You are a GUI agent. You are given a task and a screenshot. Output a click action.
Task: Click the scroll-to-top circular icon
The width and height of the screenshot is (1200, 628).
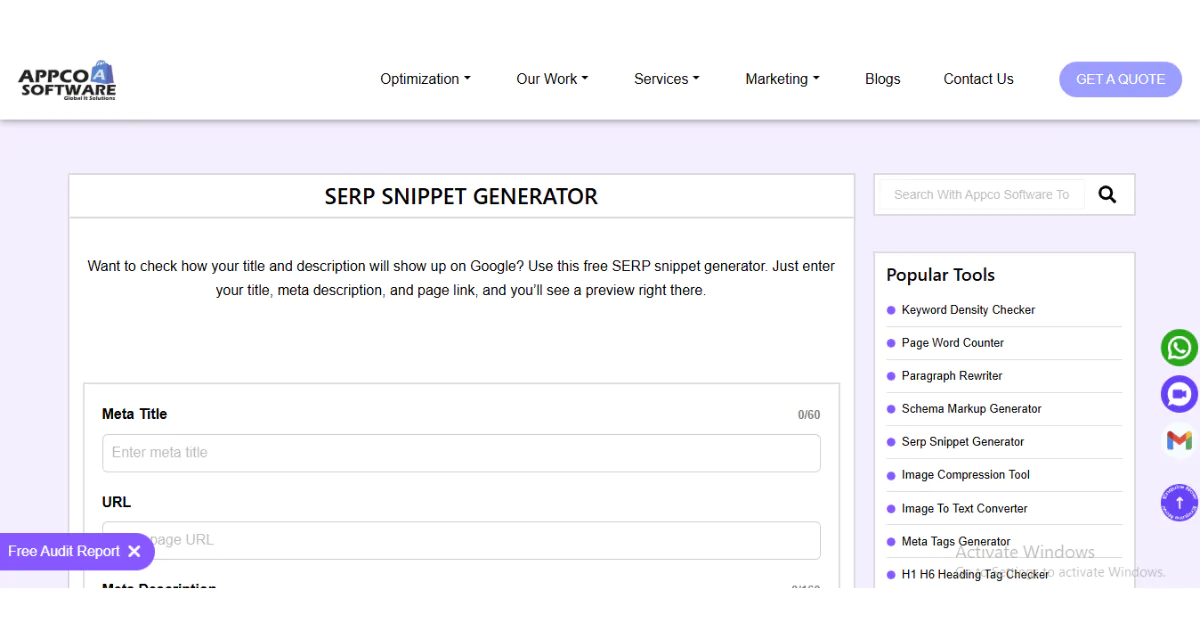point(1178,503)
